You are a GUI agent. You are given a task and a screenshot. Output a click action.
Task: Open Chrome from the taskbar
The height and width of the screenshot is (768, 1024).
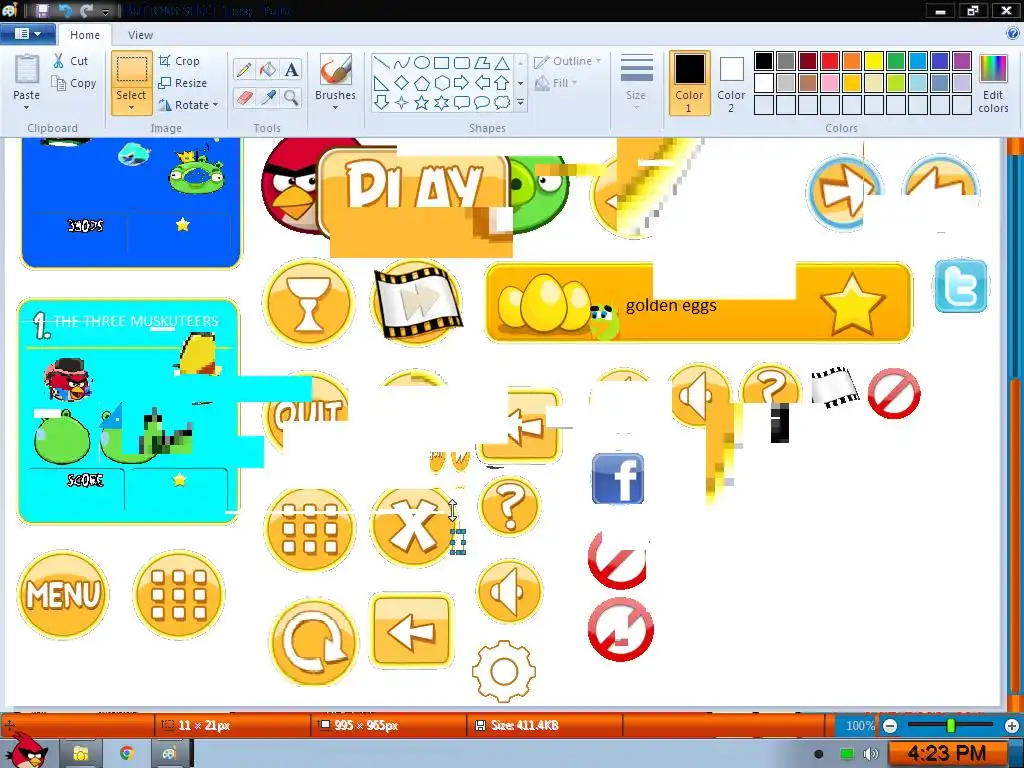[127, 754]
